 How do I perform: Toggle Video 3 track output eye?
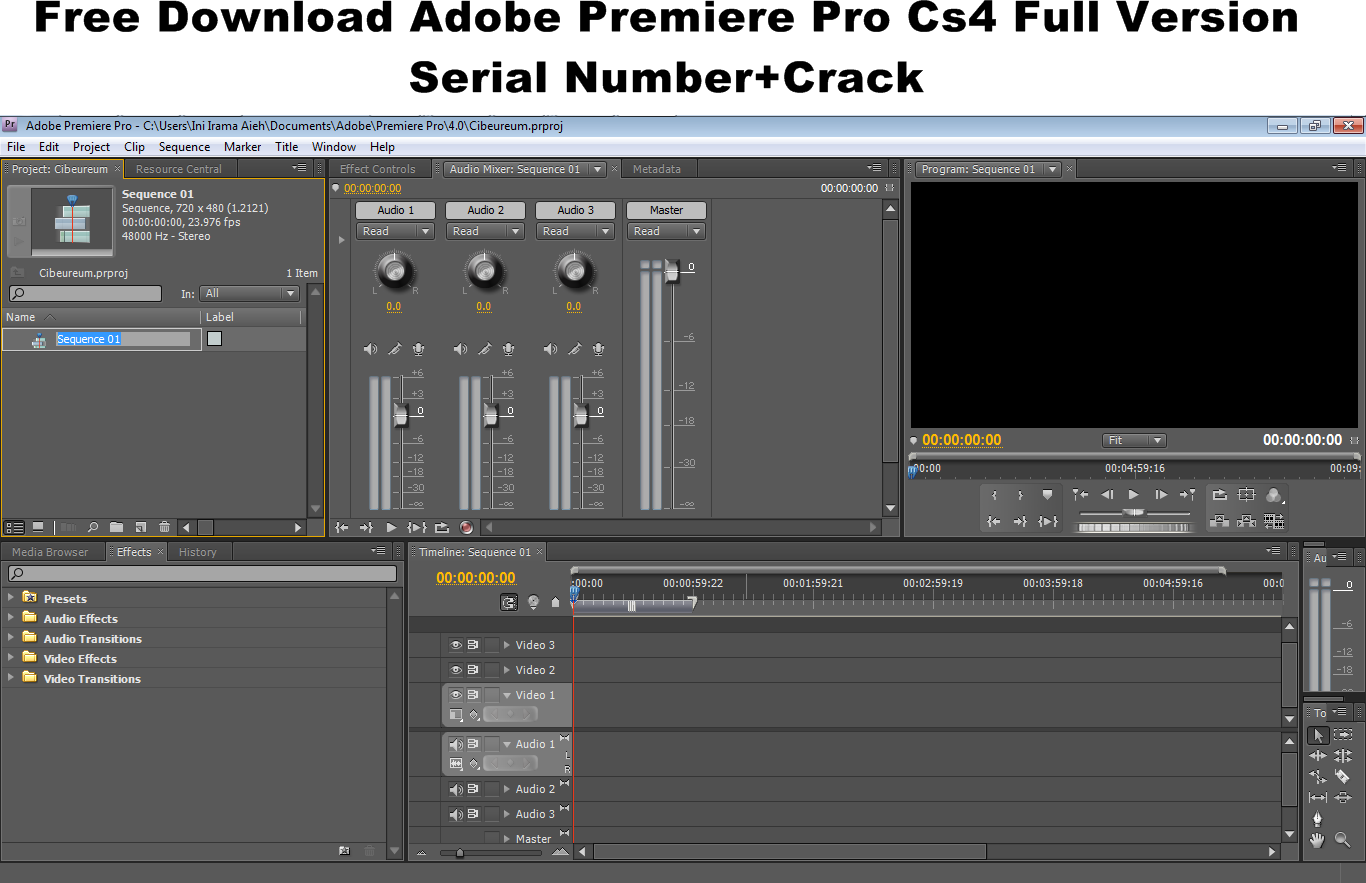pyautogui.click(x=456, y=645)
